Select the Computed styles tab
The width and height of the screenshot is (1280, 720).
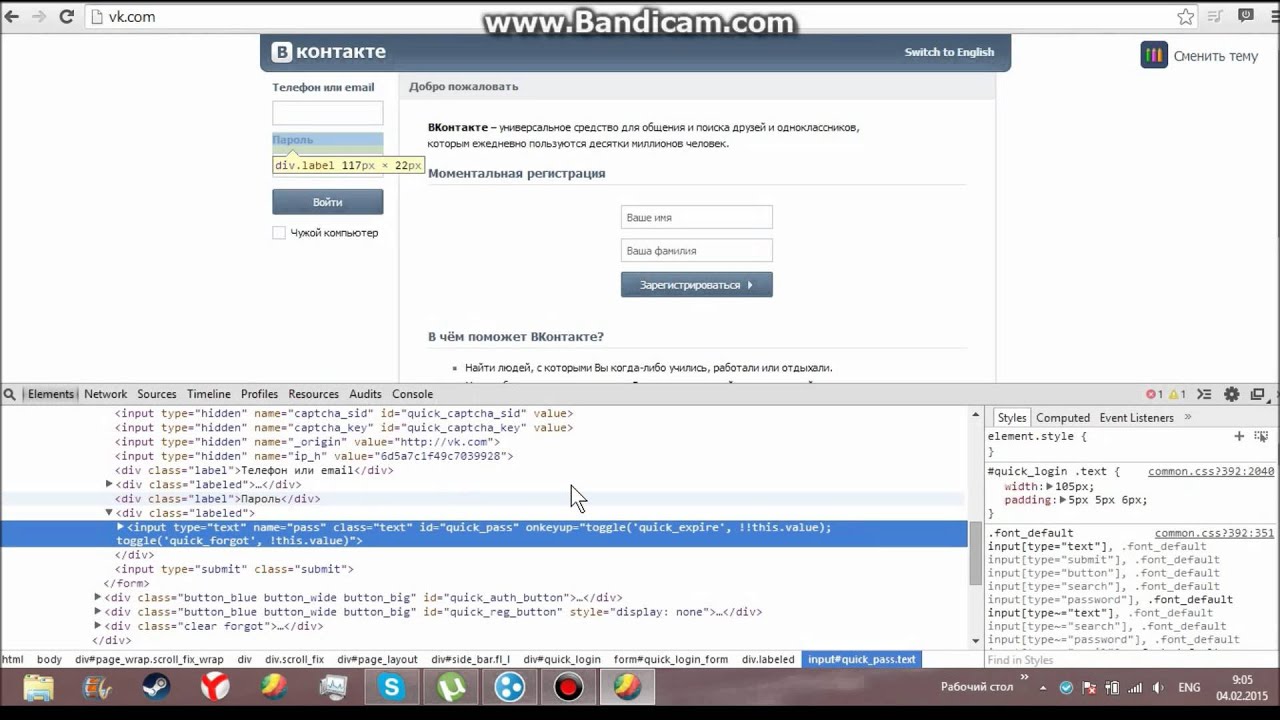1063,418
